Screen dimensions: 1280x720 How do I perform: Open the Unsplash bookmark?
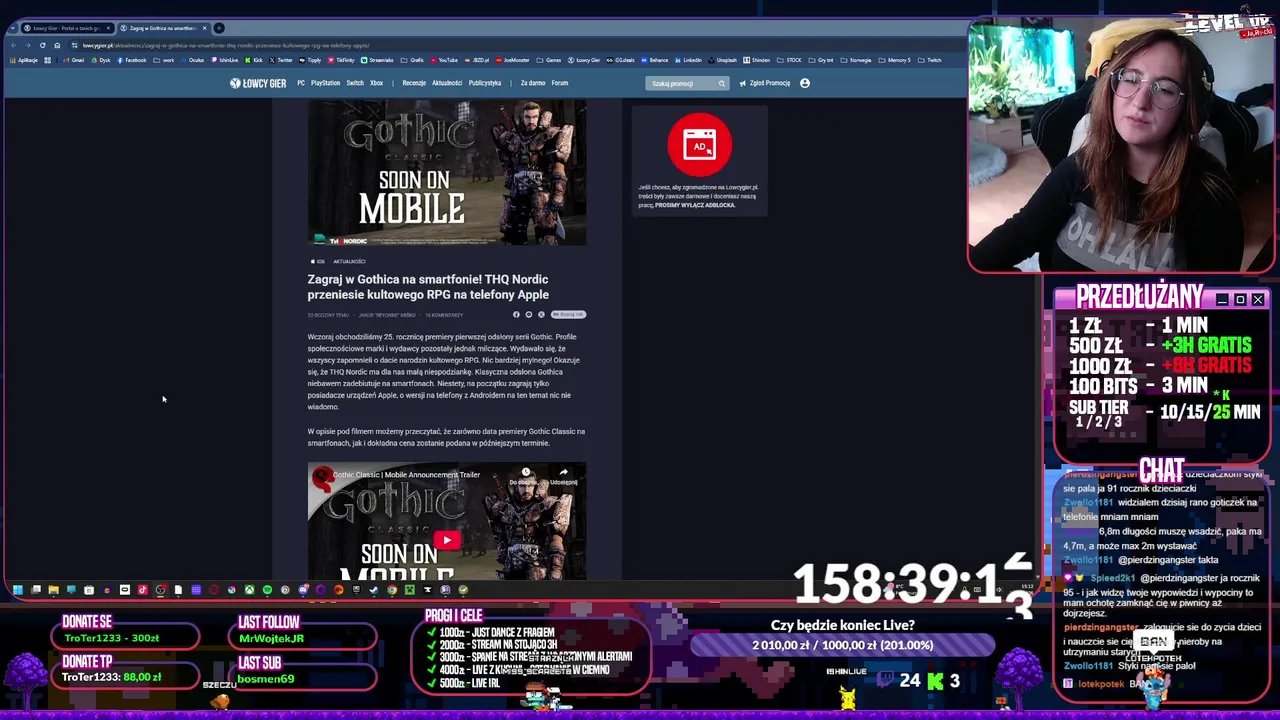pos(722,60)
